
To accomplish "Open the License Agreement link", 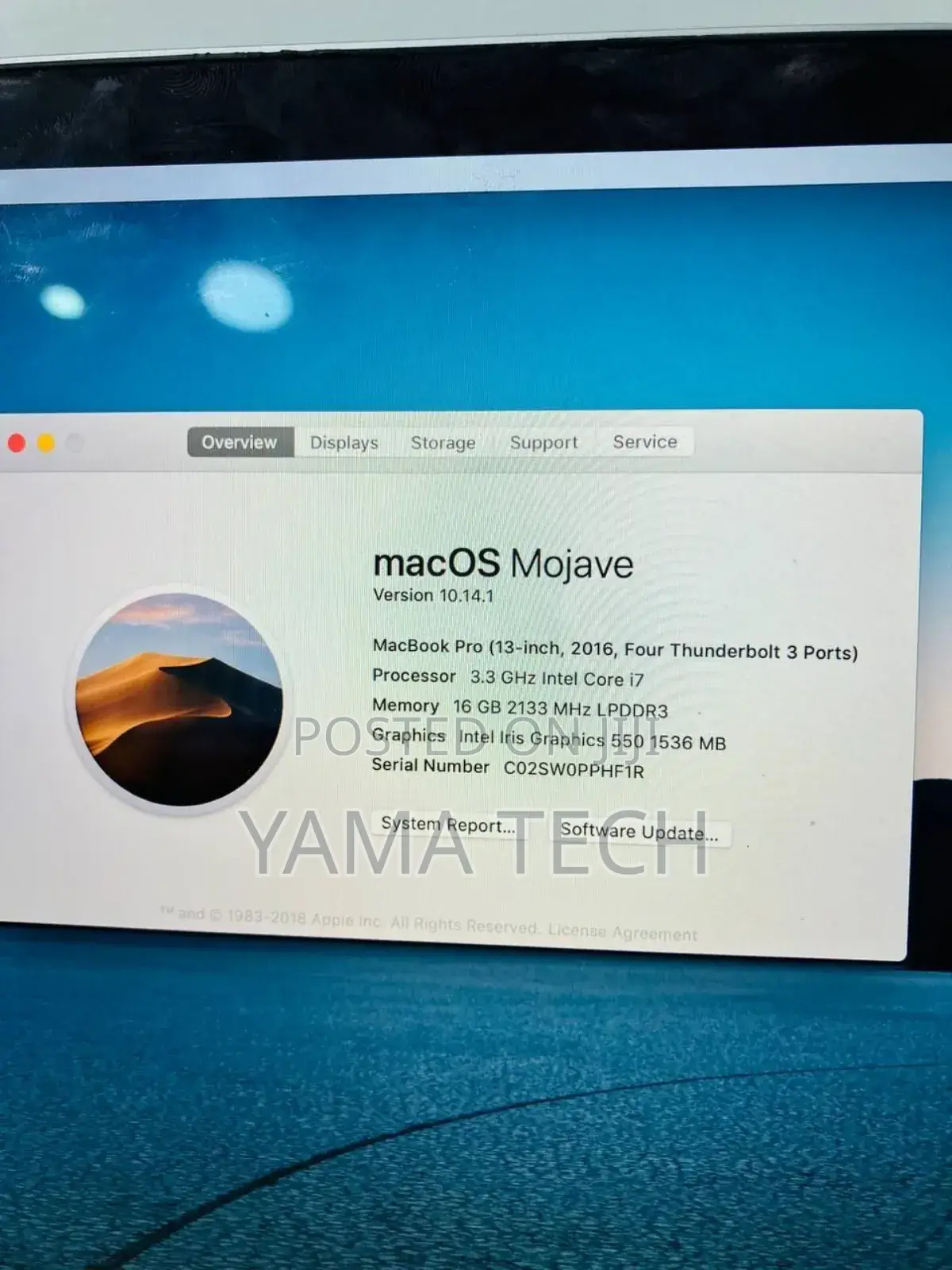I will (x=623, y=932).
